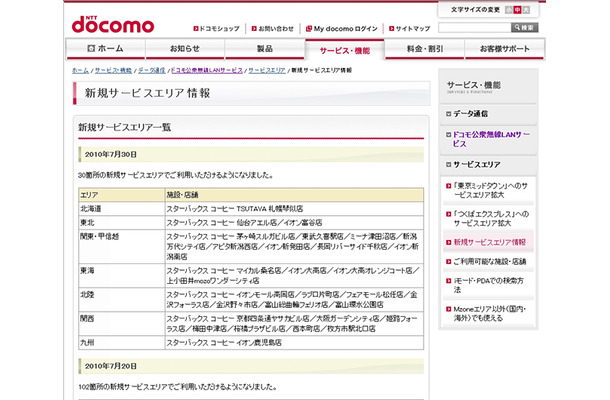Click ドコモ公衆無線LANサービス in the breadcrumb

(207, 70)
